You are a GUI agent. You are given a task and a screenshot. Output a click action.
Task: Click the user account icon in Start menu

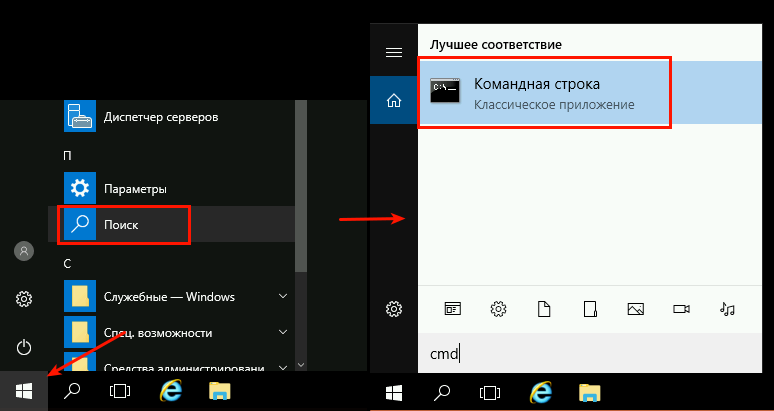(x=24, y=251)
